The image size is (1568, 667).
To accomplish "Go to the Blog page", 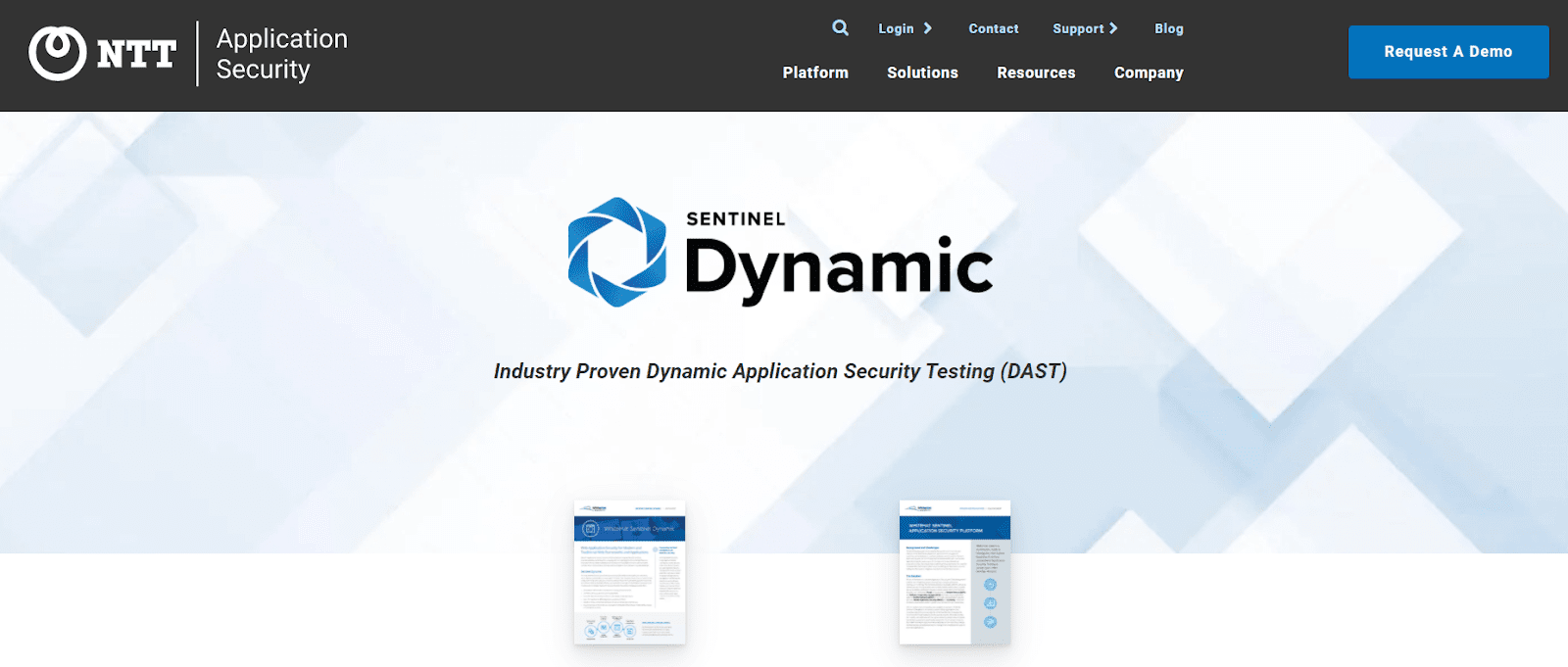I will tap(1169, 28).
